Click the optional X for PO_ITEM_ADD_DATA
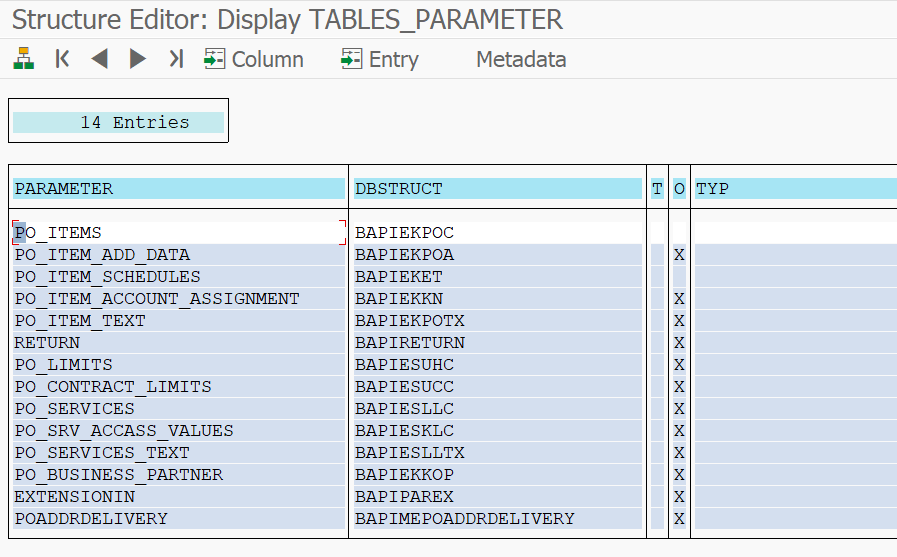The width and height of the screenshot is (897, 557). [679, 254]
